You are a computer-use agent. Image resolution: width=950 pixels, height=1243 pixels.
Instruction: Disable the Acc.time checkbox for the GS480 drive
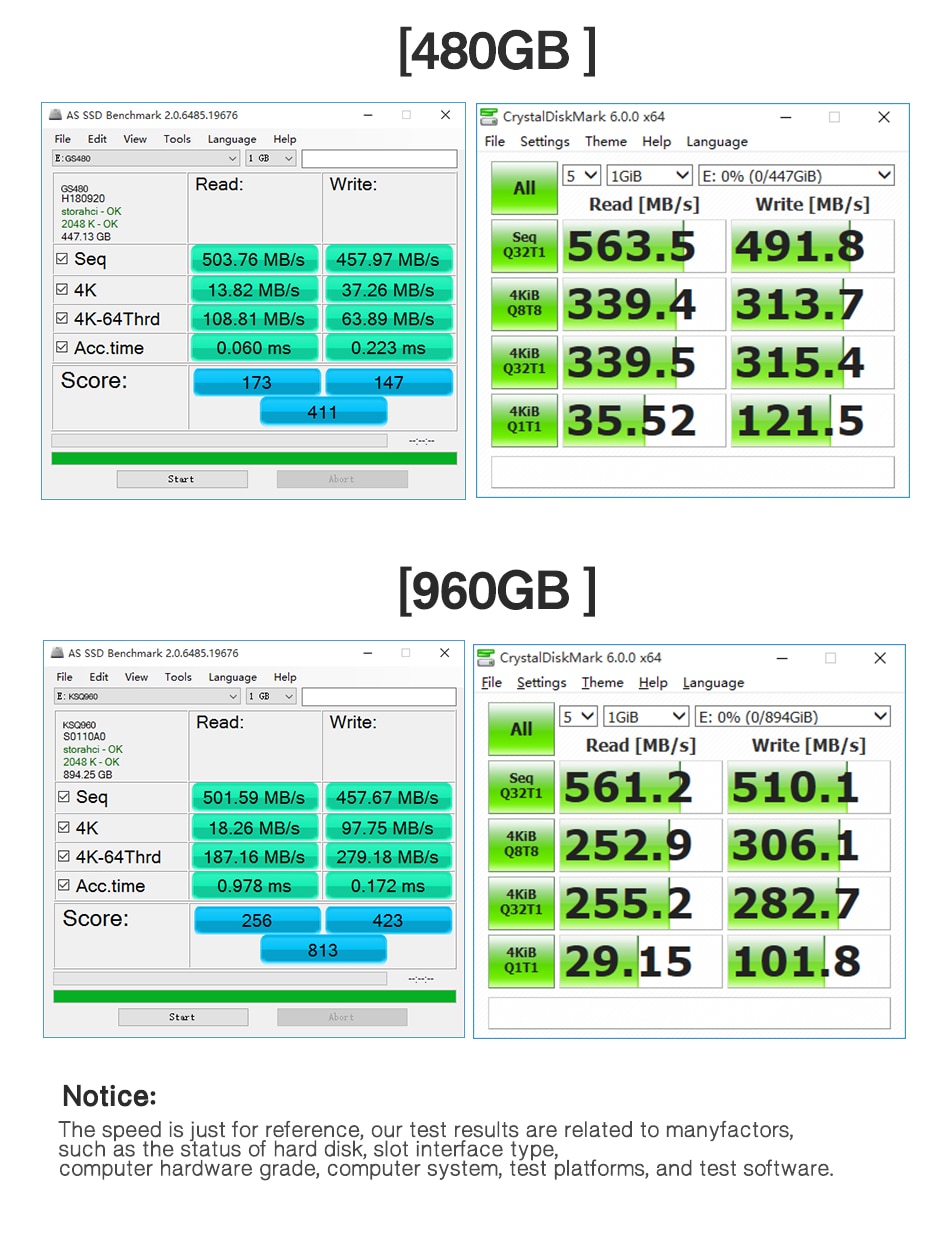click(63, 348)
